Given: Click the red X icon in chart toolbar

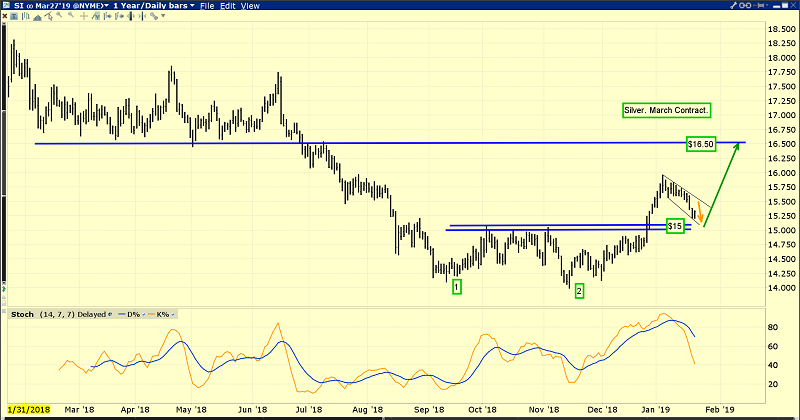Looking at the screenshot, I should (x=5, y=16).
